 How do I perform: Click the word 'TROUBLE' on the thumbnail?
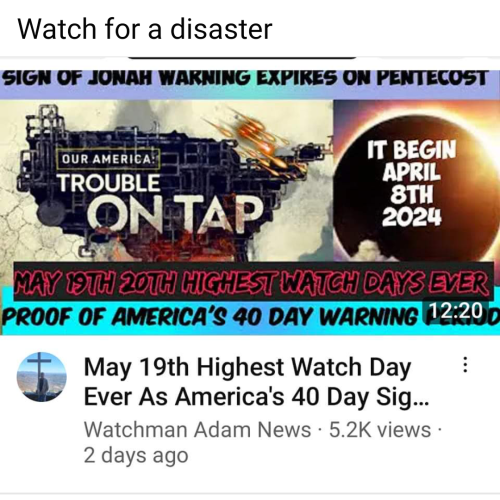click(109, 183)
